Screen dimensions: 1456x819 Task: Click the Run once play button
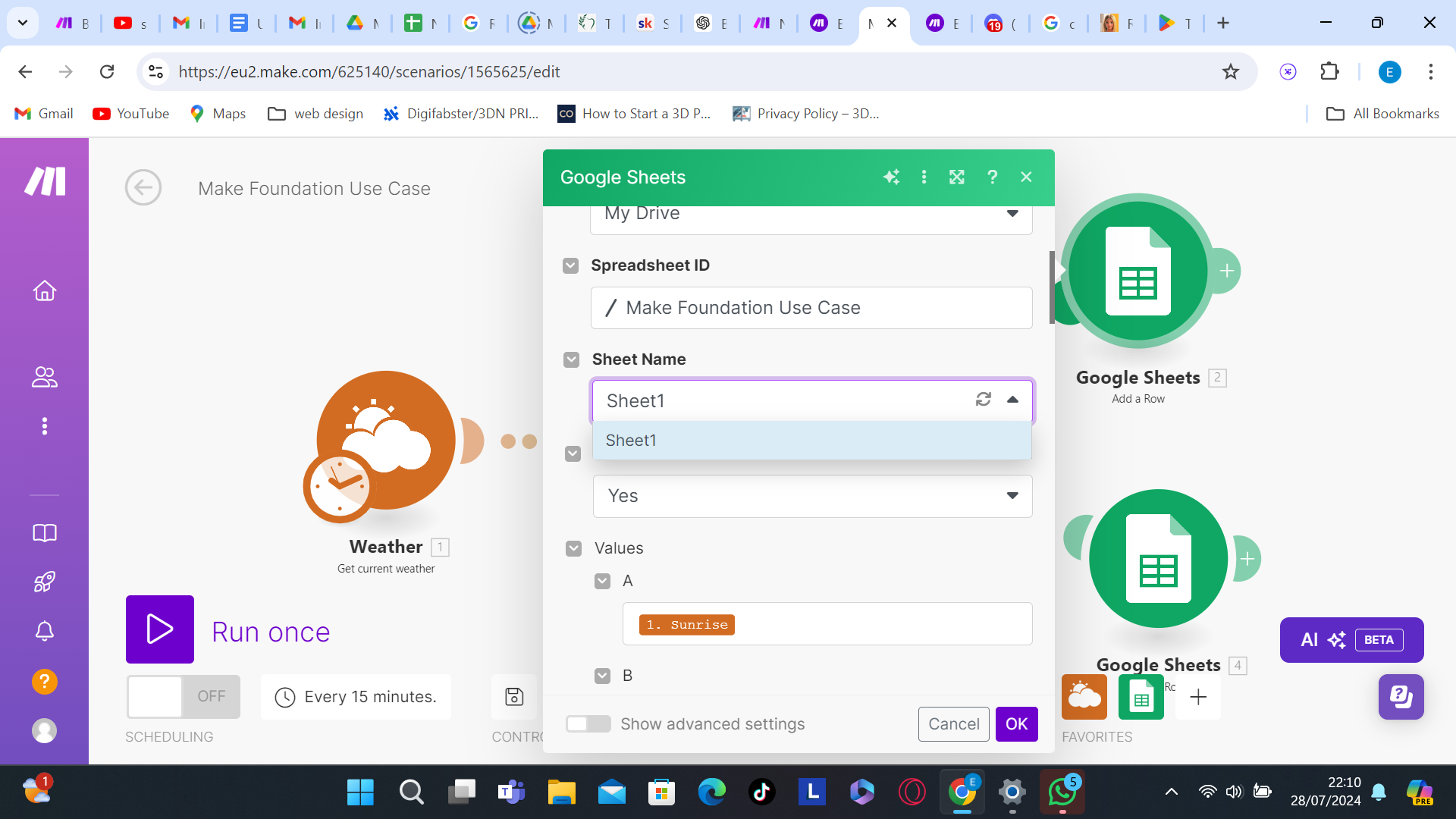pos(160,629)
